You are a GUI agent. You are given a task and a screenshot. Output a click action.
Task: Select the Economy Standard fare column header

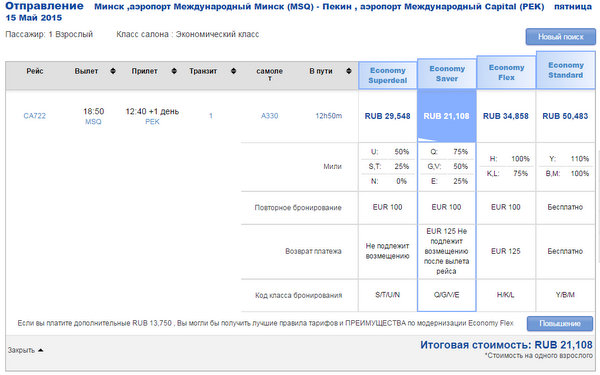point(566,70)
